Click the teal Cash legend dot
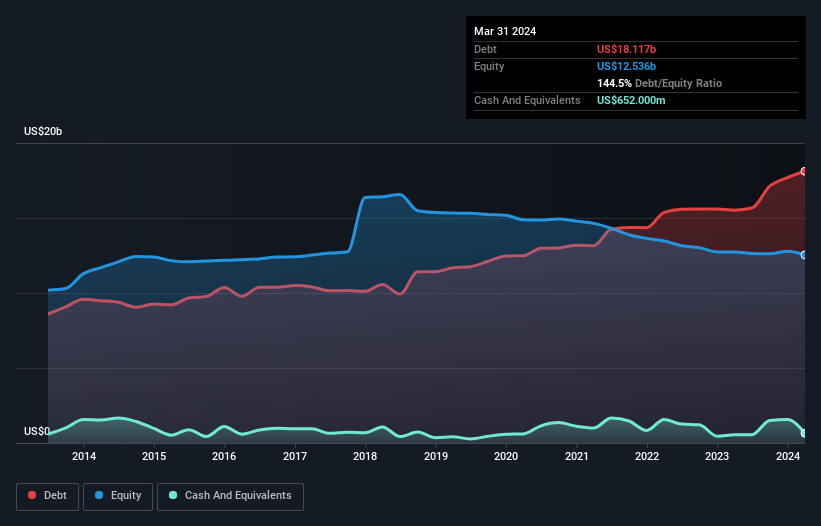 click(x=173, y=495)
